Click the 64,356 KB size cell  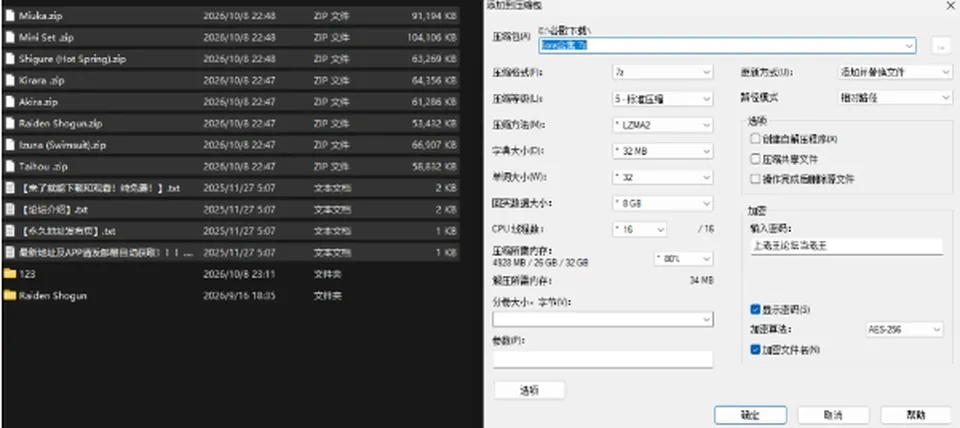(x=434, y=80)
